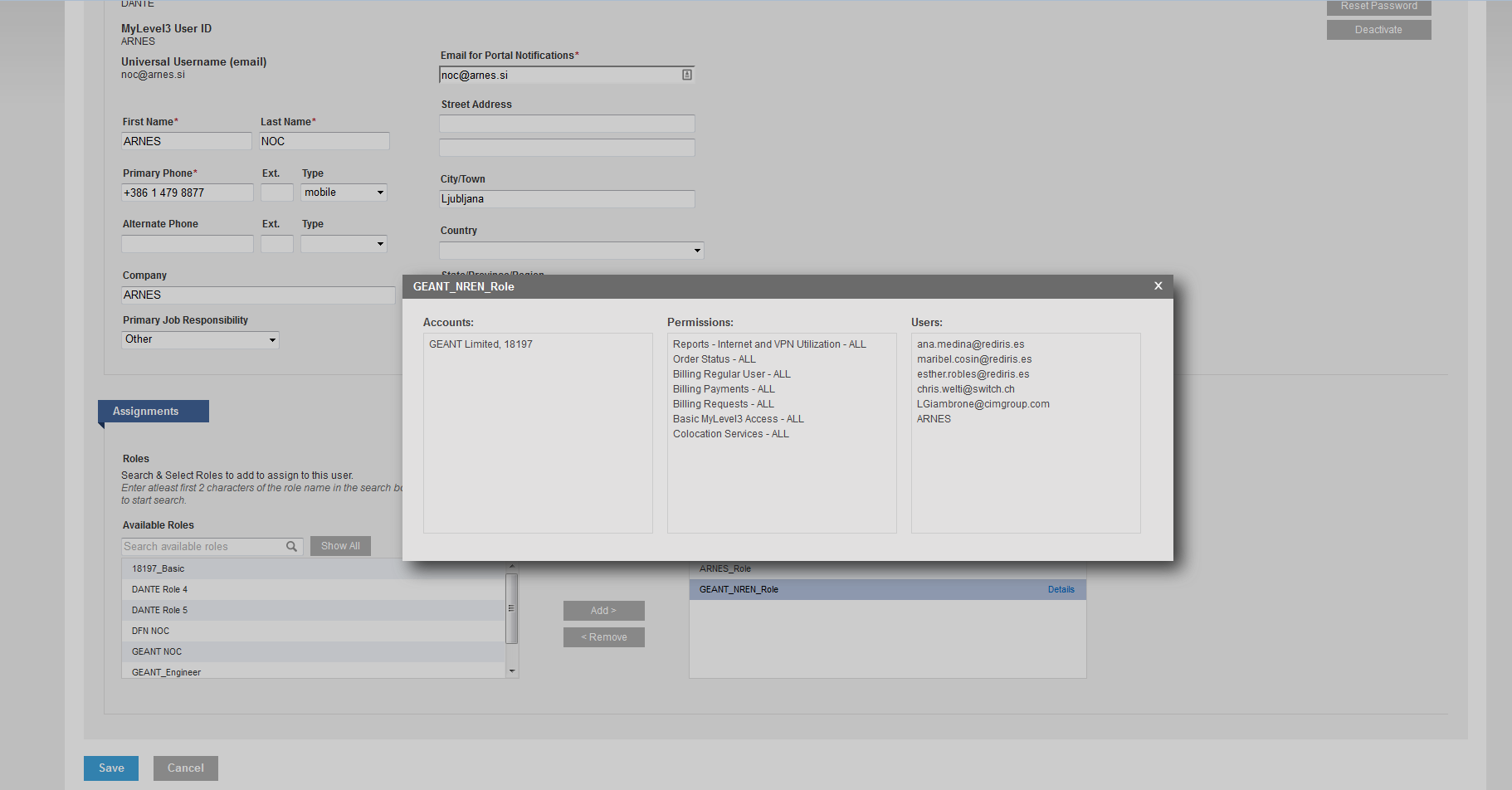Viewport: 1512px width, 790px height.
Task: Focus the Primary Phone number field
Action: (x=188, y=193)
